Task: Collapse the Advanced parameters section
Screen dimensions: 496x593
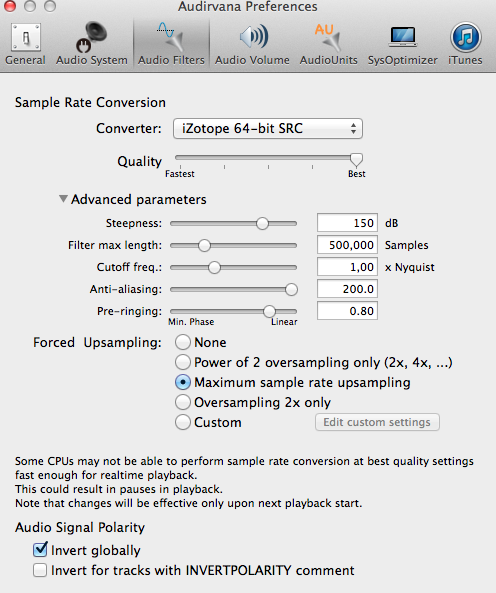Action: 64,199
